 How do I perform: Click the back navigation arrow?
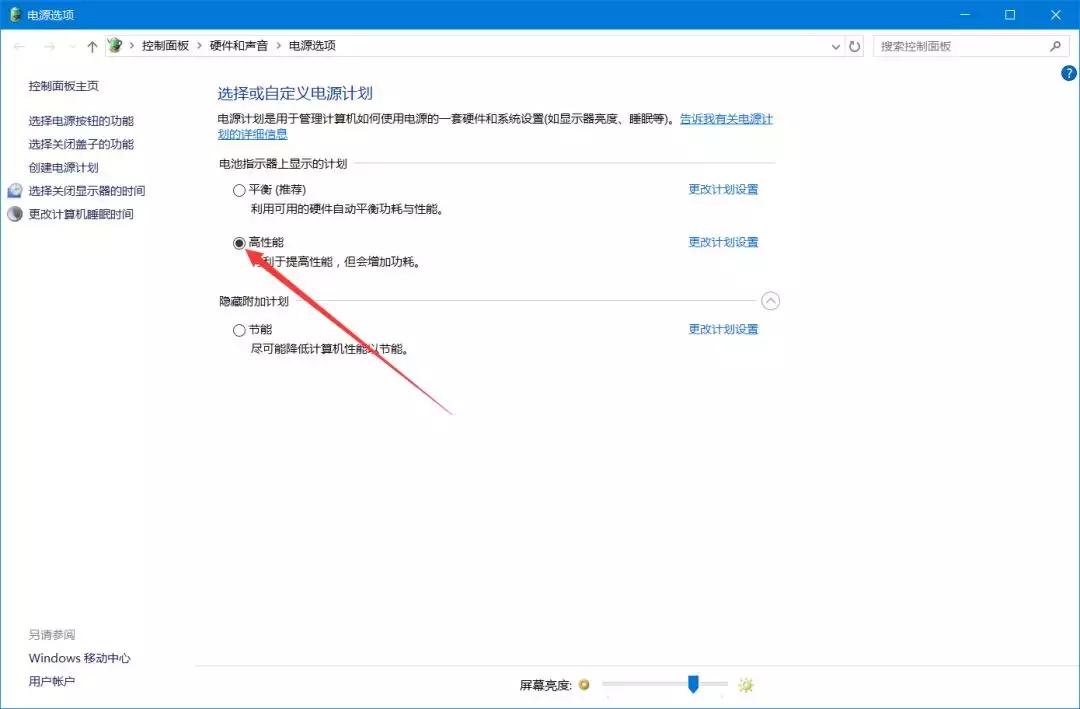point(18,46)
